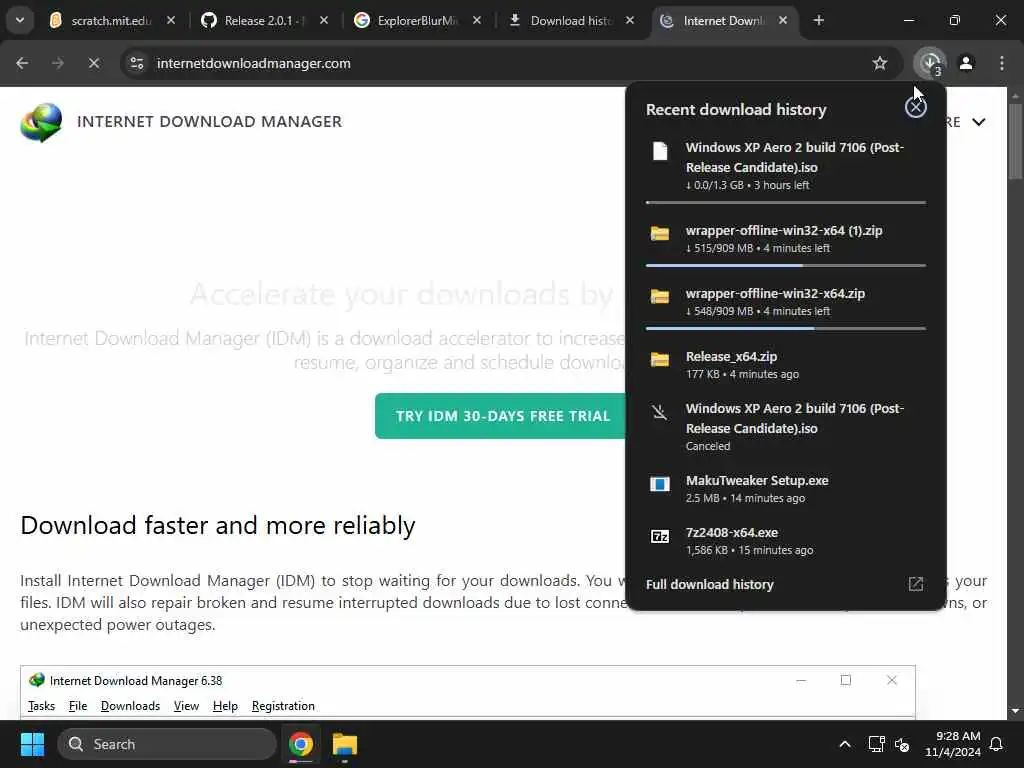Click the scrollbar down arrow
Screen dimensions: 1024x768
coord(1015,711)
